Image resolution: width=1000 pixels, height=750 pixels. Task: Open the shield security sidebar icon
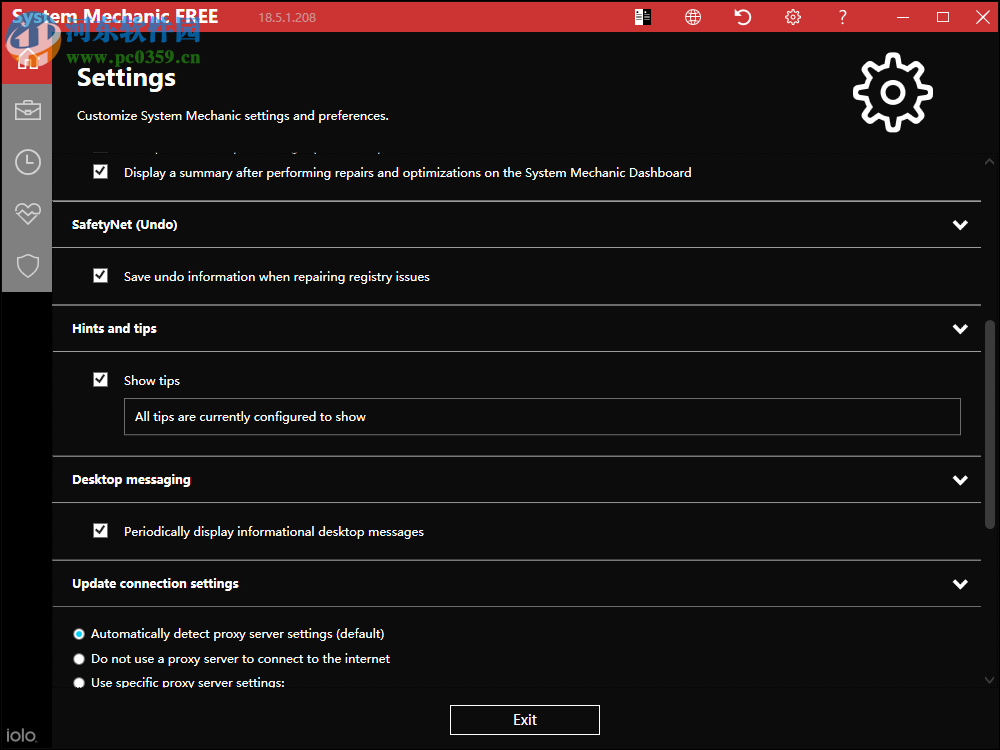click(27, 265)
